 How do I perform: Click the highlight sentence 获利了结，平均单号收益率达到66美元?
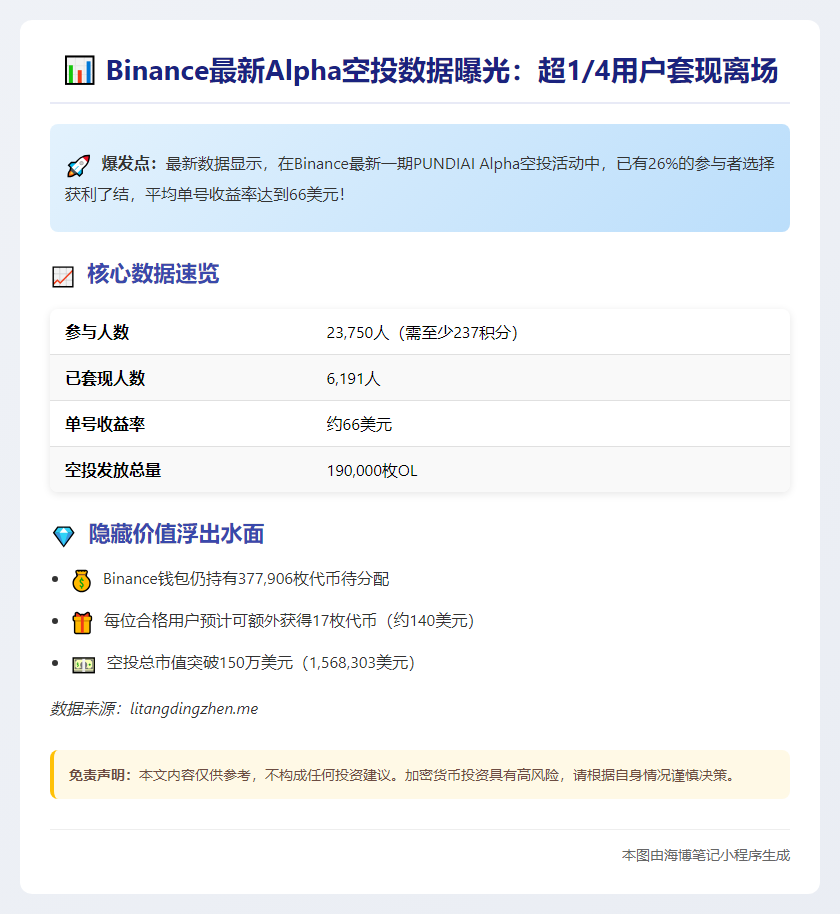coord(205,195)
